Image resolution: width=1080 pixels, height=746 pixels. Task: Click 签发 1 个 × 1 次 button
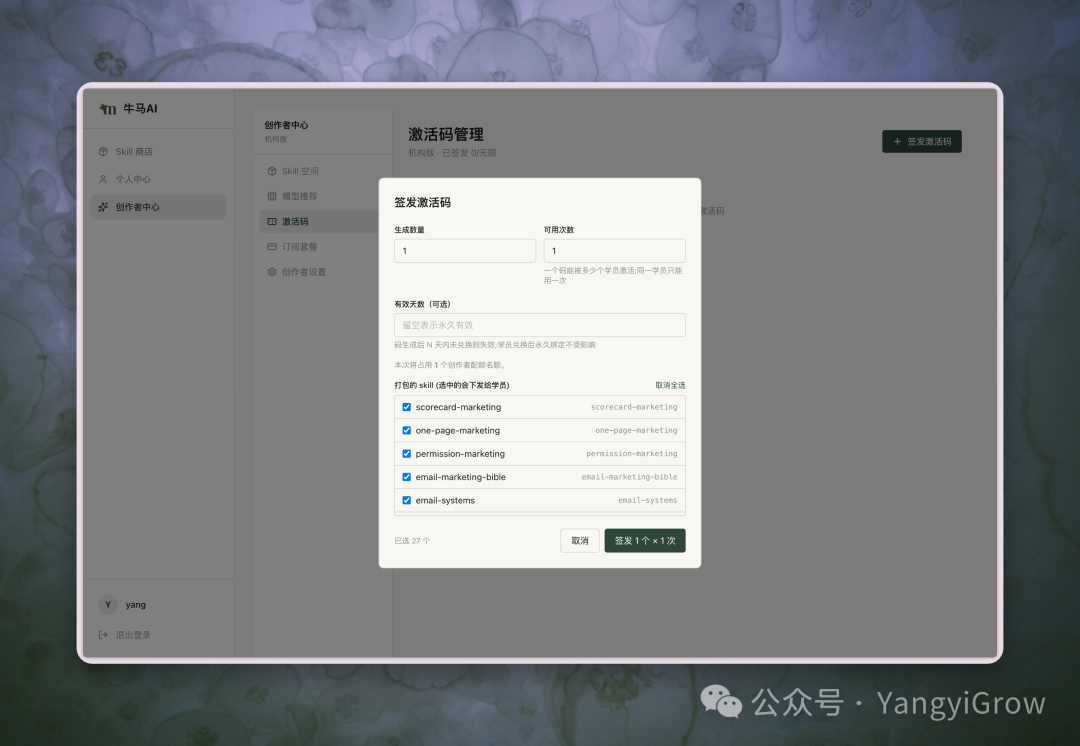645,541
